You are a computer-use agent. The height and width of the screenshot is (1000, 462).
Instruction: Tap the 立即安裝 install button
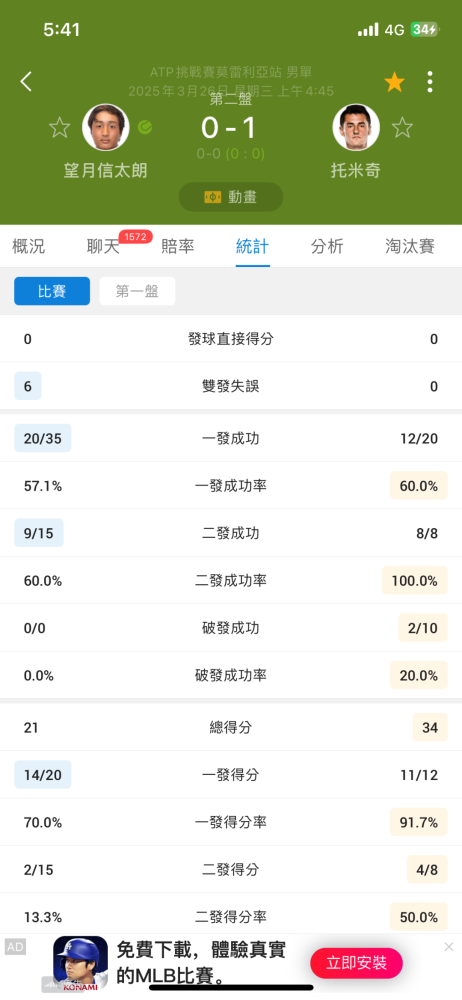click(x=357, y=963)
